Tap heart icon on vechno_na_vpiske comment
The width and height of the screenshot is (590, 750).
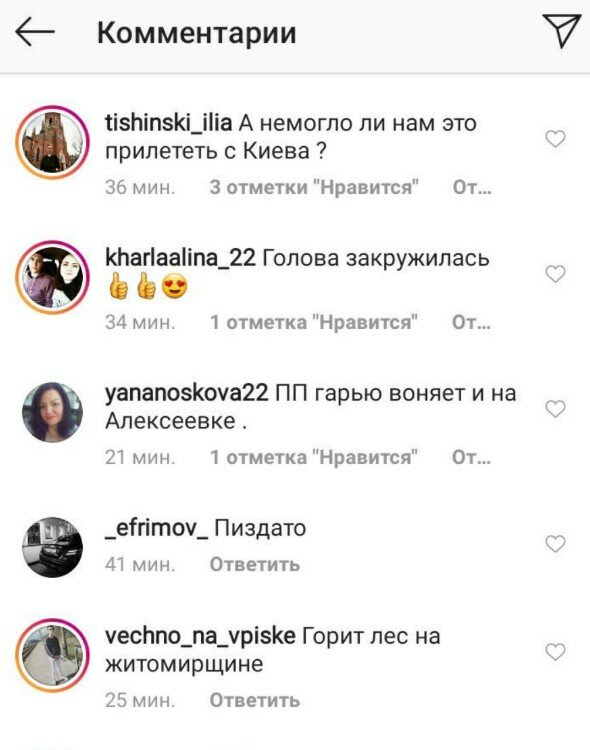555,652
